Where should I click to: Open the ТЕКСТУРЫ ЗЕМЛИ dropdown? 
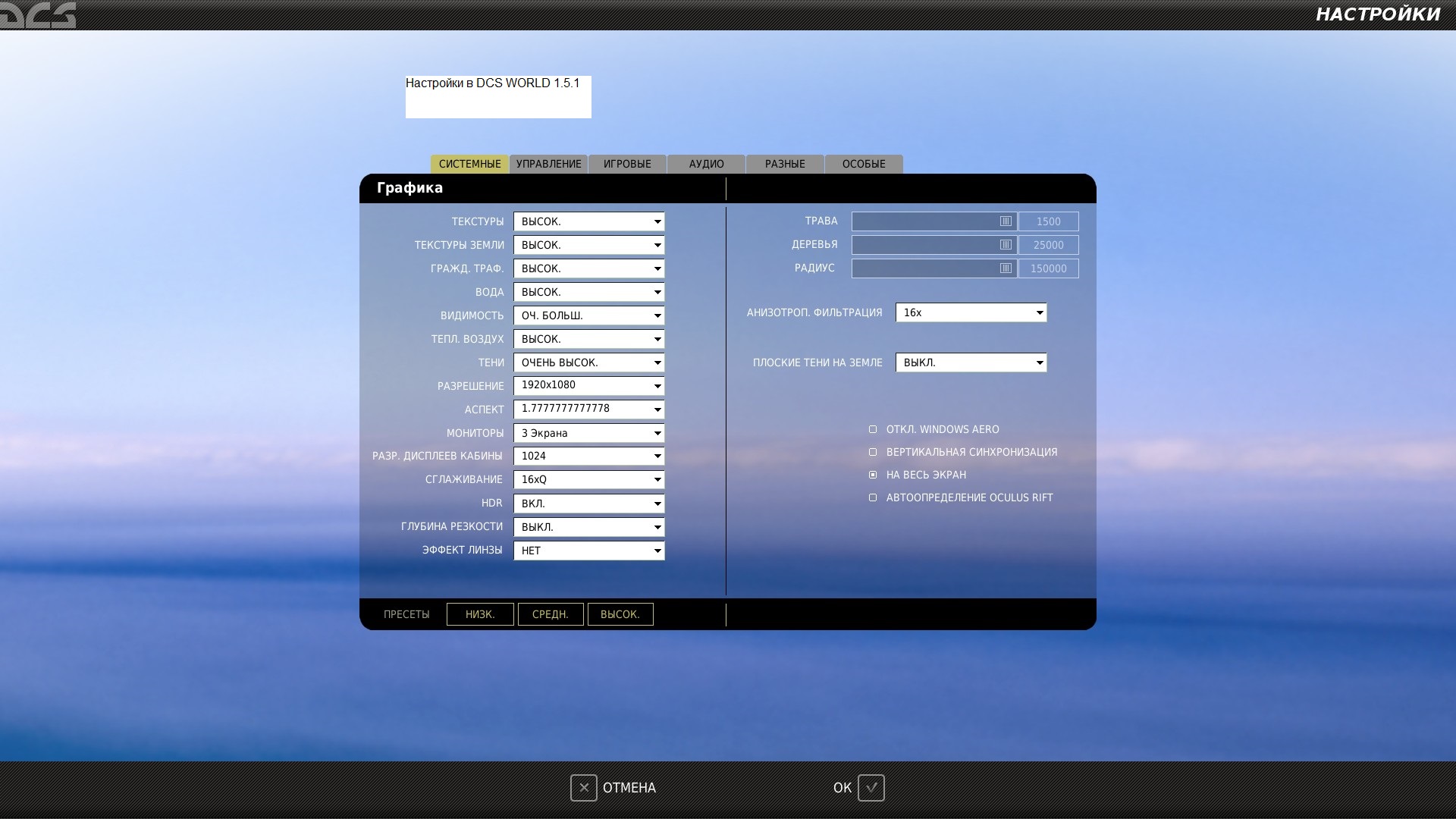(x=588, y=245)
